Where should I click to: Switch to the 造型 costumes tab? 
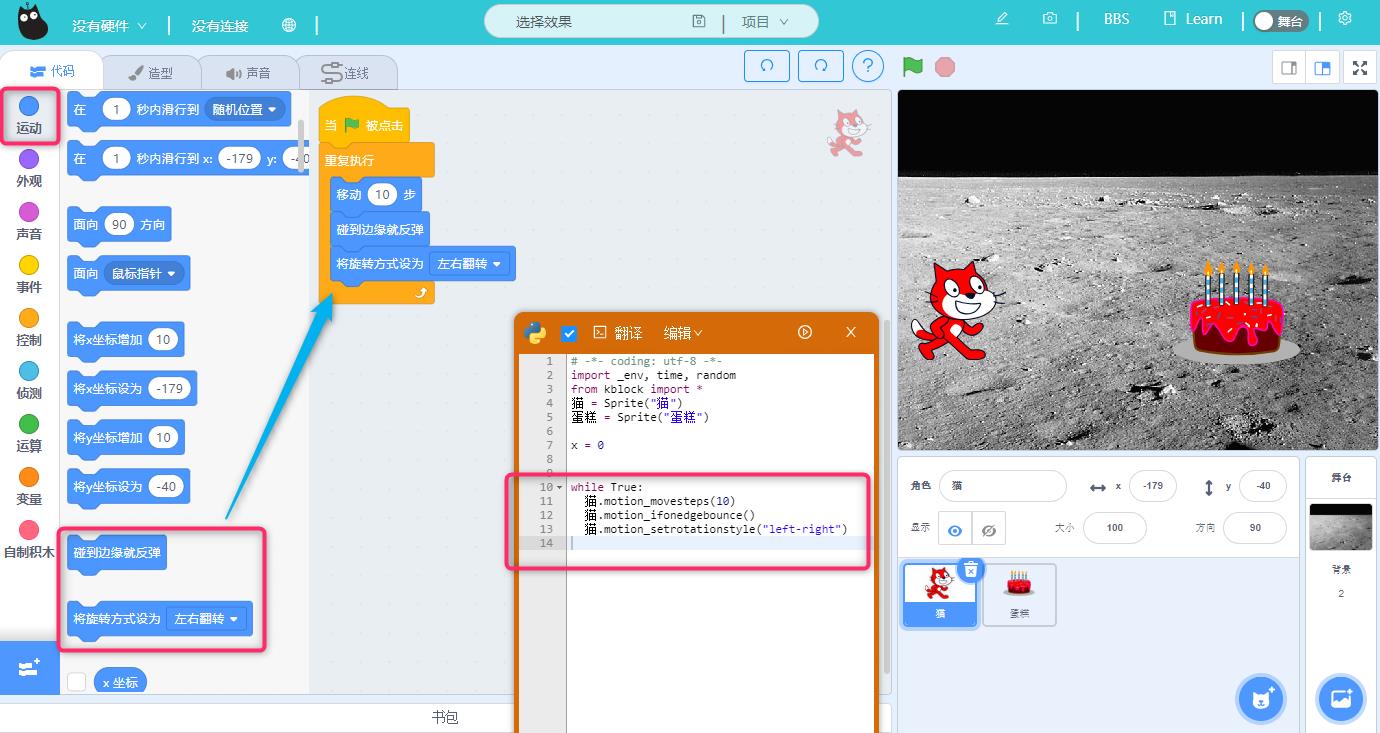pos(152,73)
